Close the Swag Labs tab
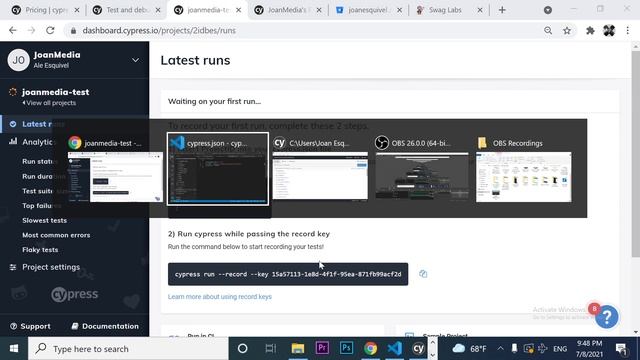Viewport: 640px width, 360px height. click(x=480, y=10)
